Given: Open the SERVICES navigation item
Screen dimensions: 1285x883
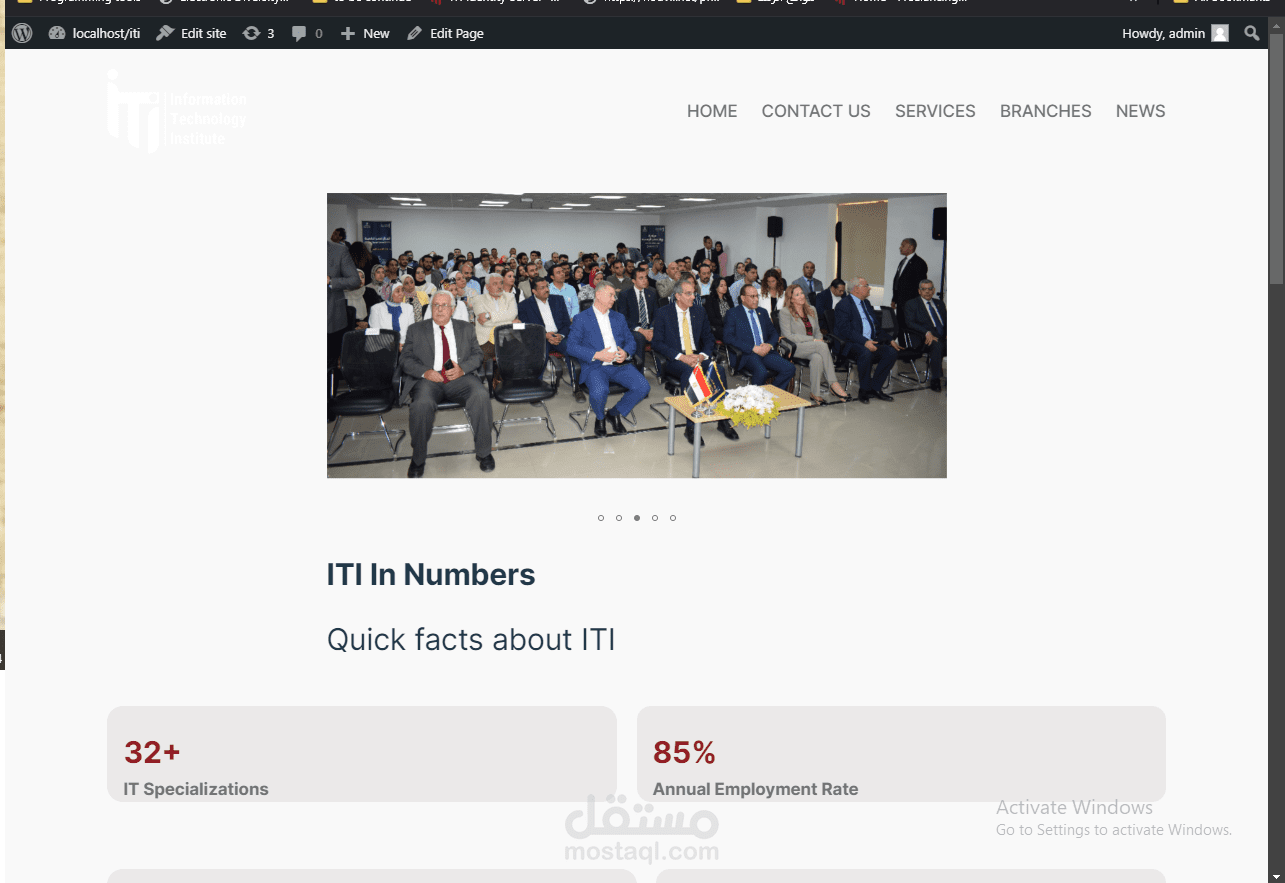Looking at the screenshot, I should tap(935, 111).
